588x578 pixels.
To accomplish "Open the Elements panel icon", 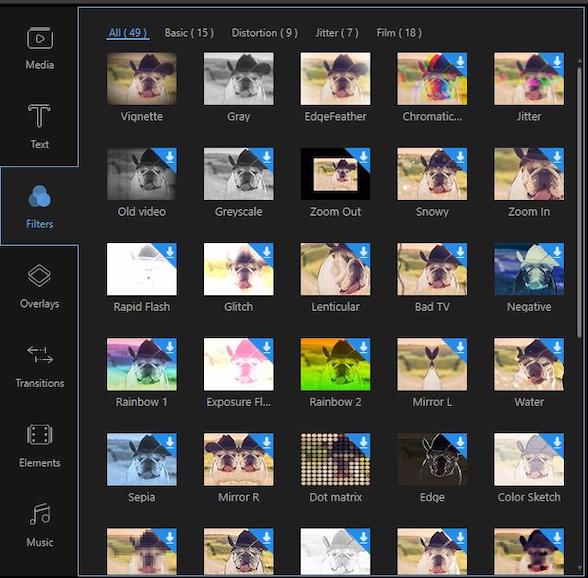I will coord(39,435).
